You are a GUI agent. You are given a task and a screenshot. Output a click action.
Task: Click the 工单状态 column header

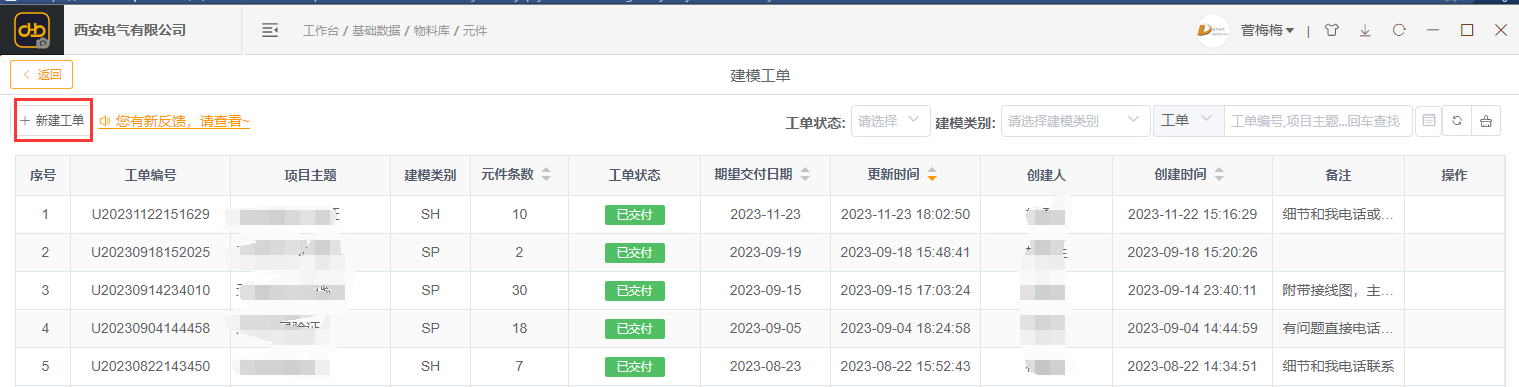click(634, 175)
